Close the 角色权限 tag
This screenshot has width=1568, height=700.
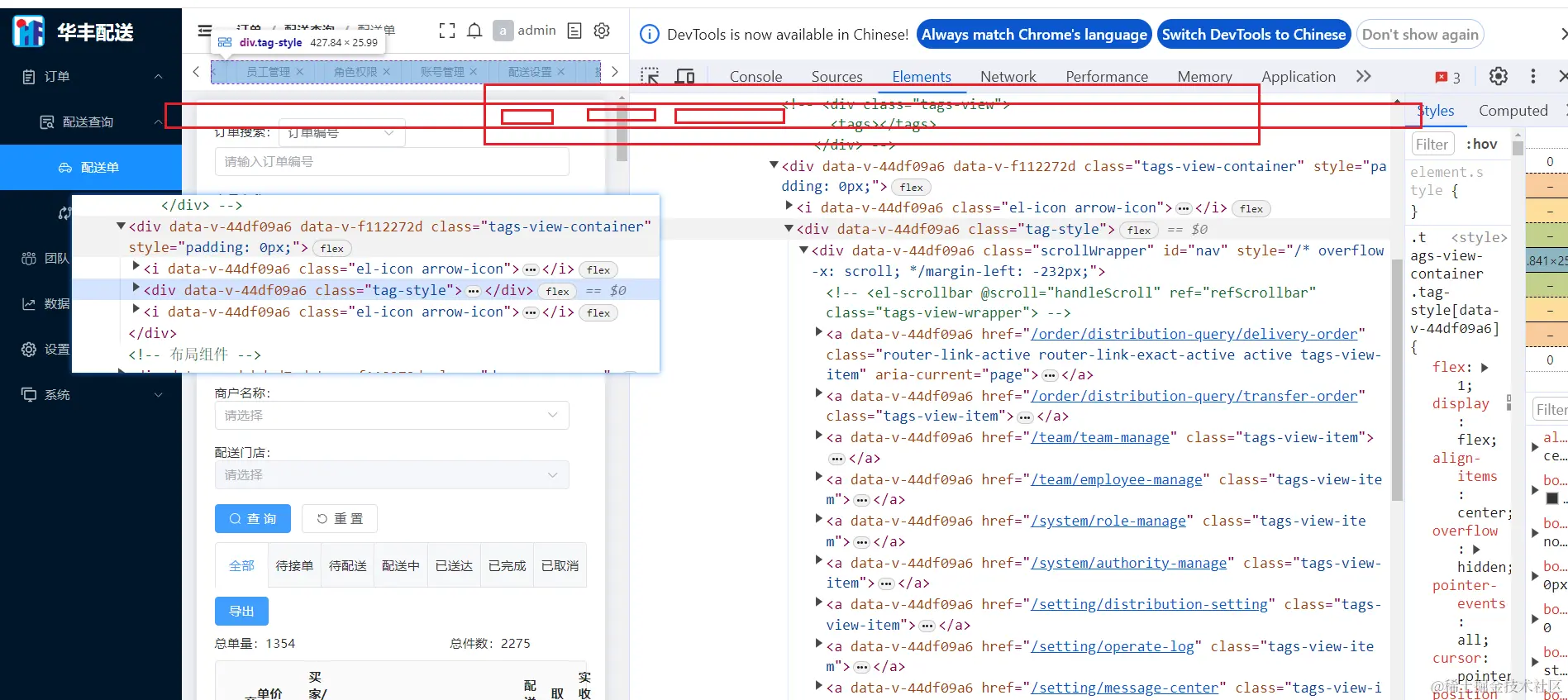click(x=386, y=72)
